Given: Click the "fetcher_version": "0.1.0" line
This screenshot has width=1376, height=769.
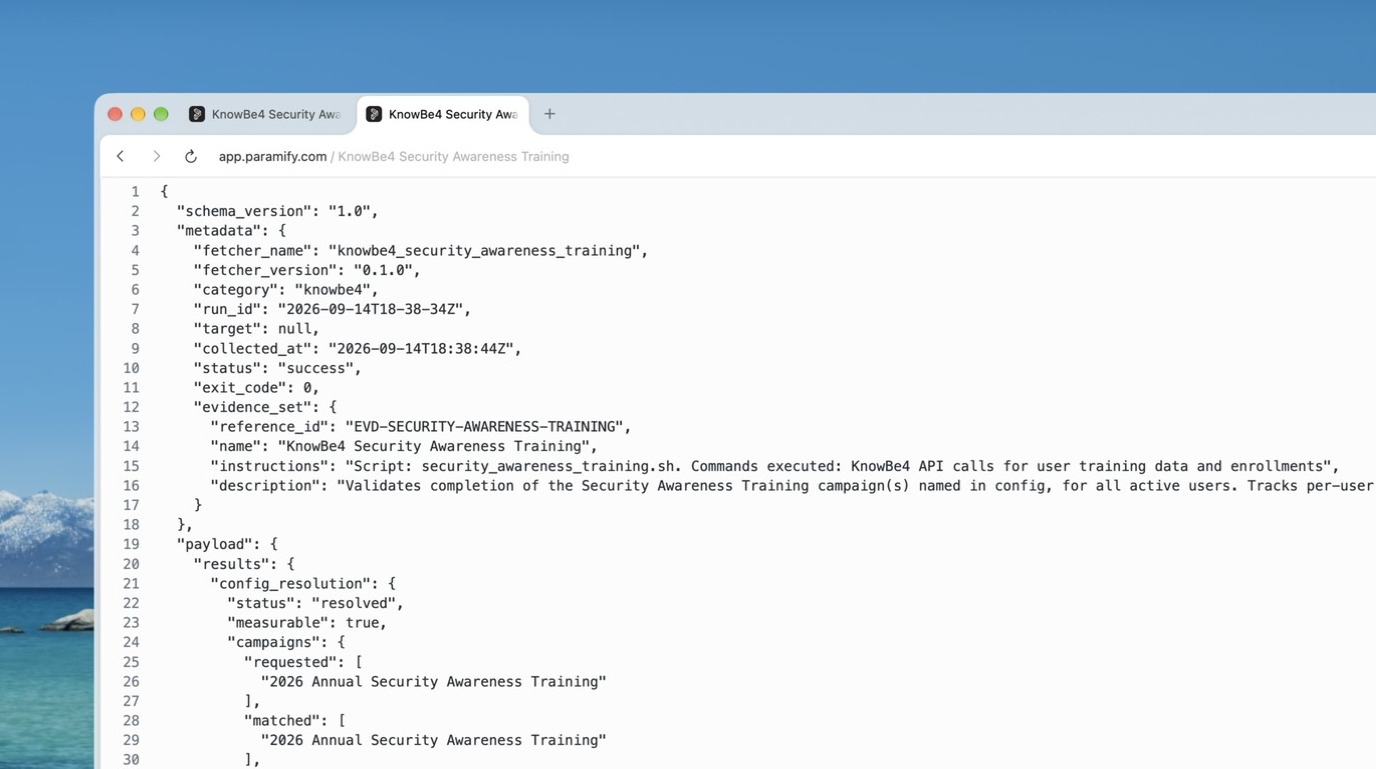Looking at the screenshot, I should [x=306, y=270].
